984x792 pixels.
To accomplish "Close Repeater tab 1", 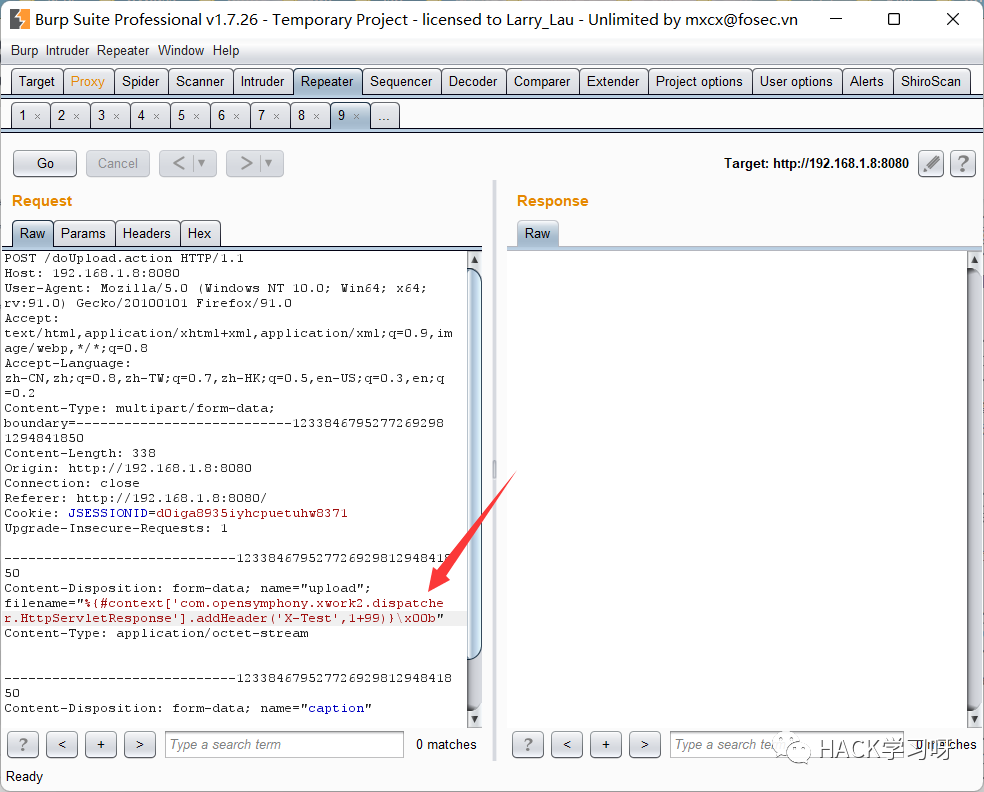I will (x=38, y=116).
